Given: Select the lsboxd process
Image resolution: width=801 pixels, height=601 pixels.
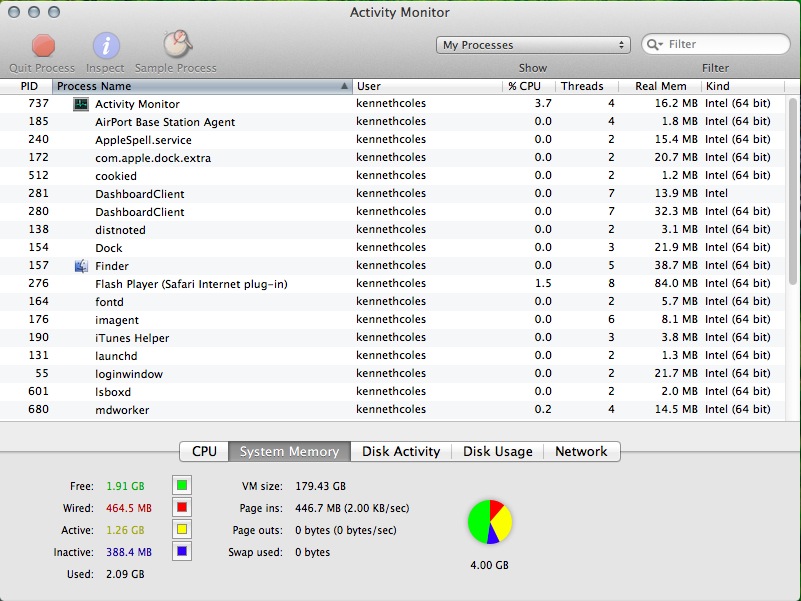Looking at the screenshot, I should [x=392, y=392].
